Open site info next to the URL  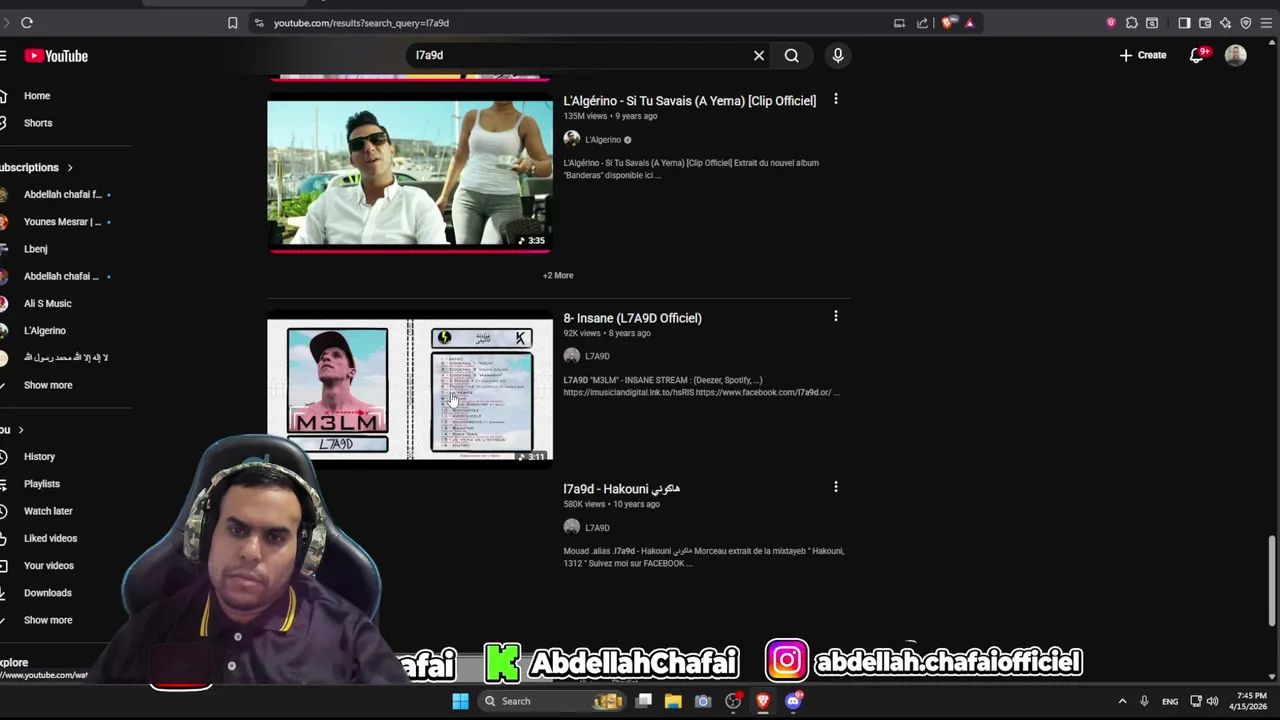(x=259, y=22)
